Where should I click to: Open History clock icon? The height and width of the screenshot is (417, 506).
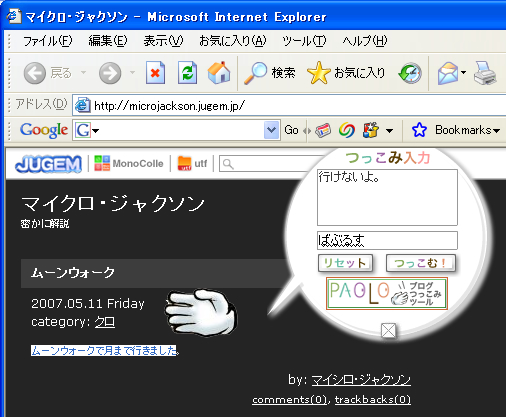click(x=410, y=73)
